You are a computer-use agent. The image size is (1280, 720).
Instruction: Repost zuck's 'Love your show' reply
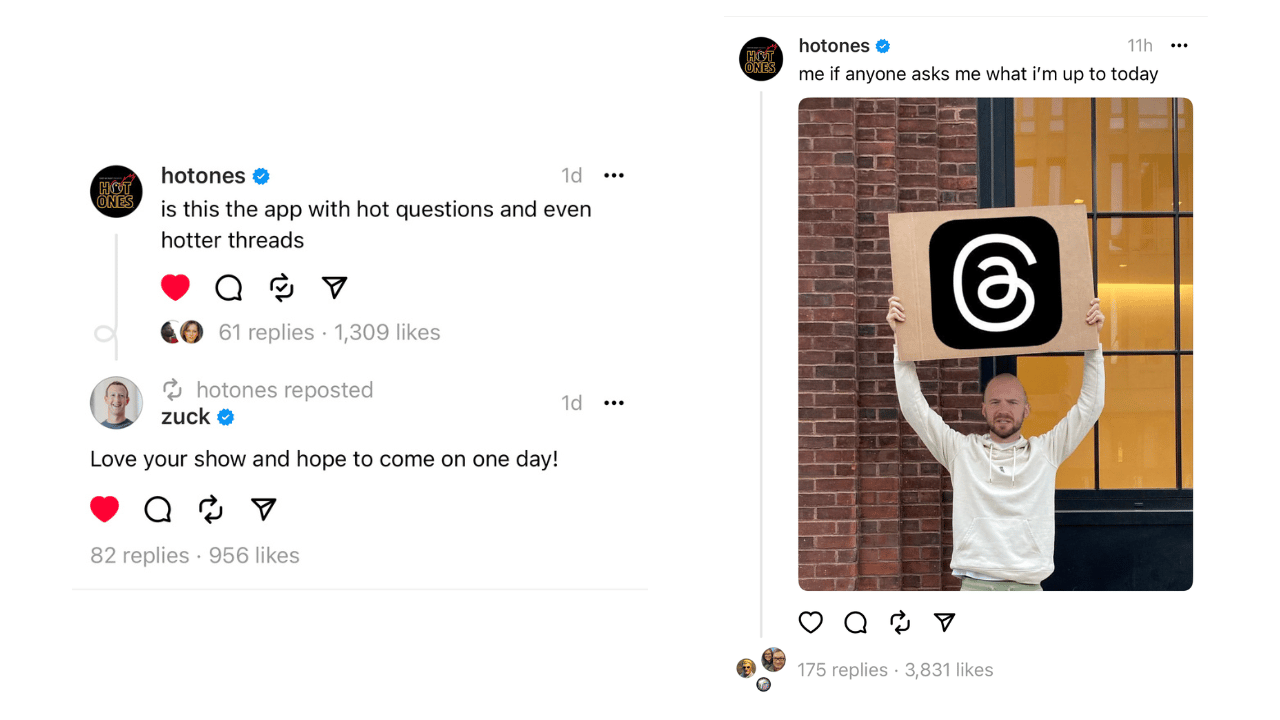point(211,510)
